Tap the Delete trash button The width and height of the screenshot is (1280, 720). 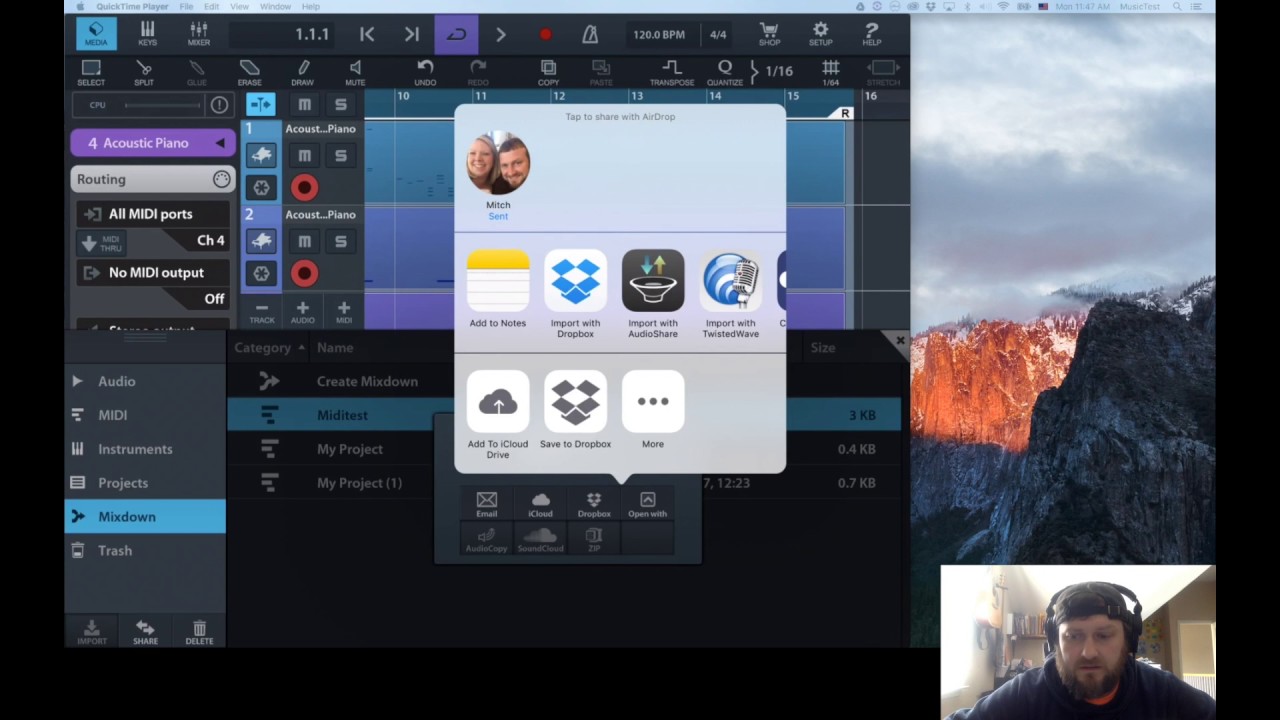(x=199, y=631)
